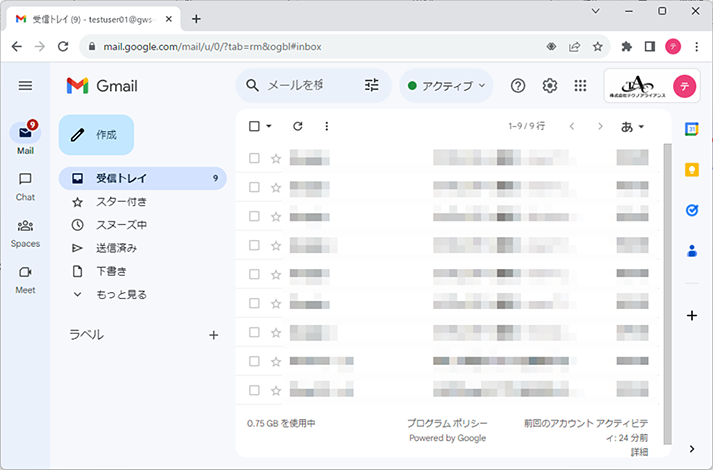The width and height of the screenshot is (713, 470).
Task: Open the 受信トレイ folder
Action: click(x=143, y=178)
